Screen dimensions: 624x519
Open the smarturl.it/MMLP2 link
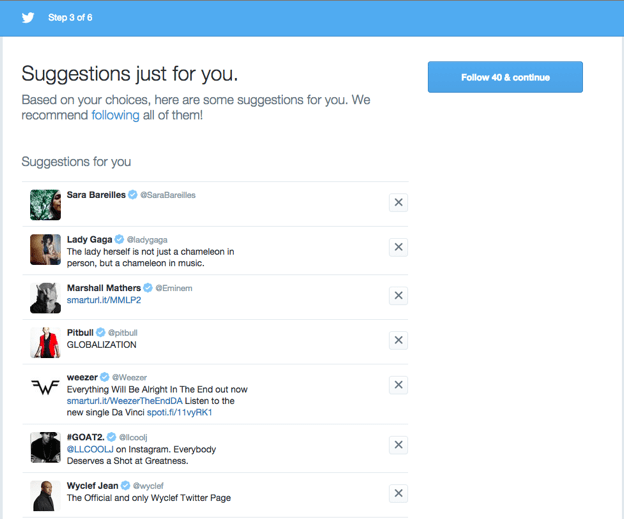[x=103, y=300]
